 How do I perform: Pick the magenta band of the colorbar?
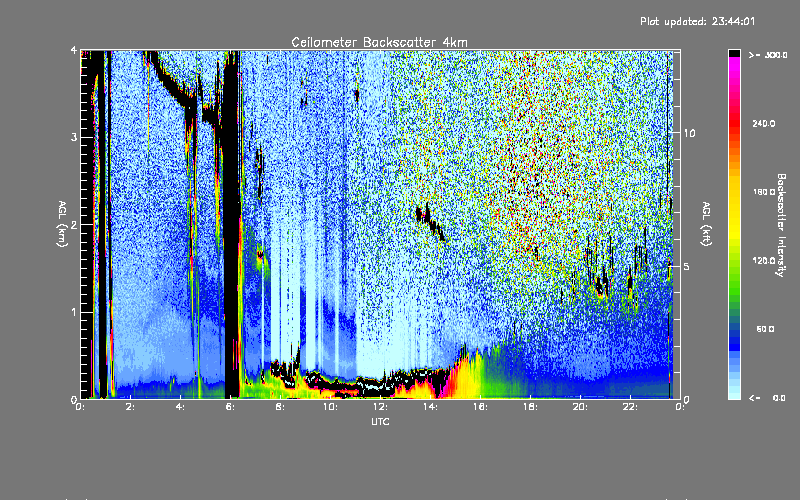(734, 65)
